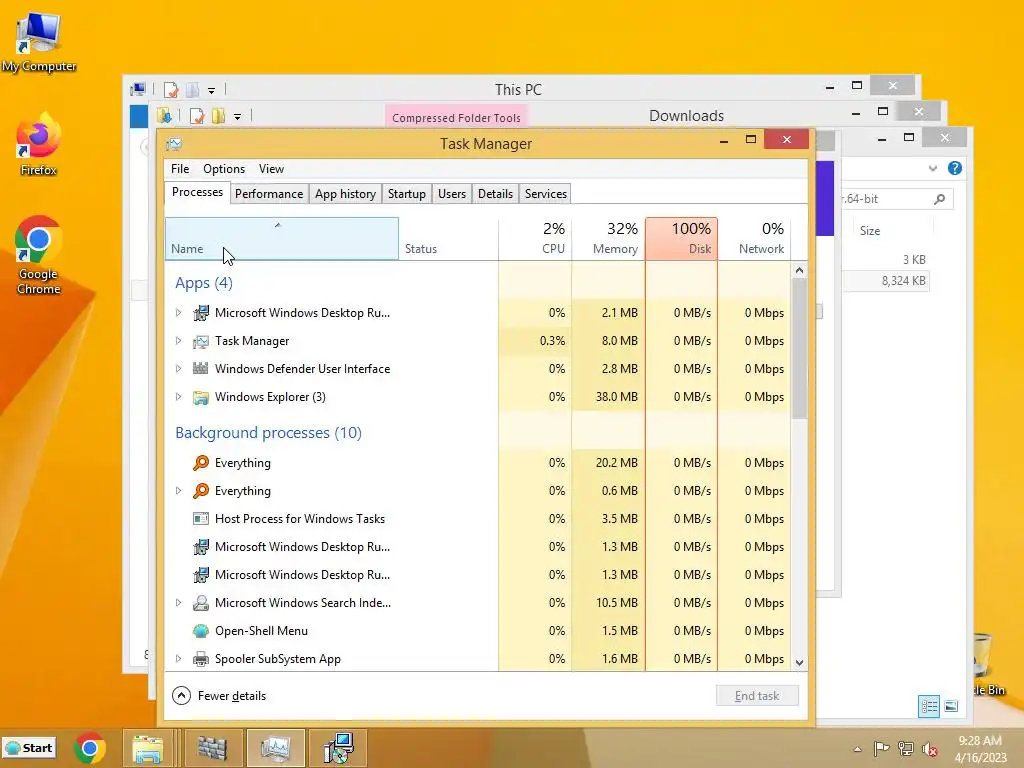The height and width of the screenshot is (768, 1024).
Task: Click properties icon in This PC toolbar
Action: click(171, 89)
